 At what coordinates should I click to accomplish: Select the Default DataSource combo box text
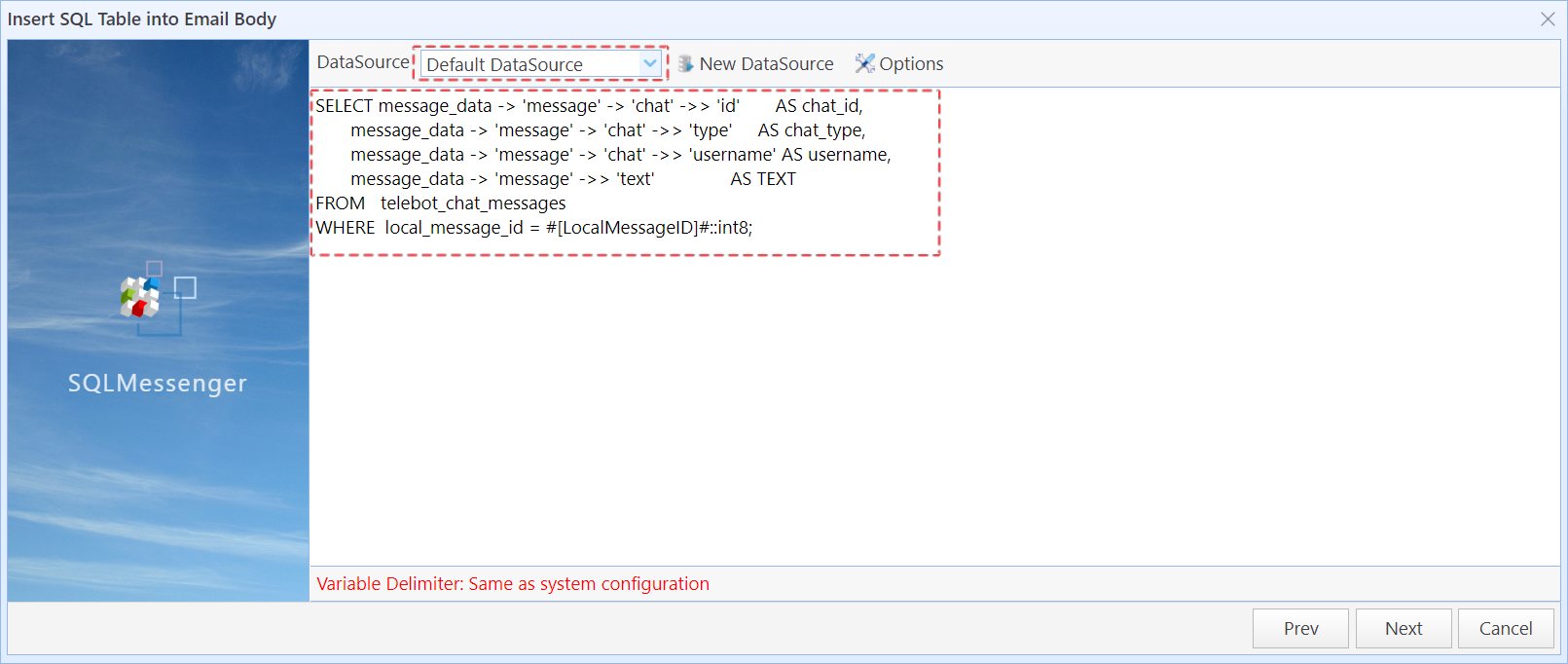pos(504,65)
